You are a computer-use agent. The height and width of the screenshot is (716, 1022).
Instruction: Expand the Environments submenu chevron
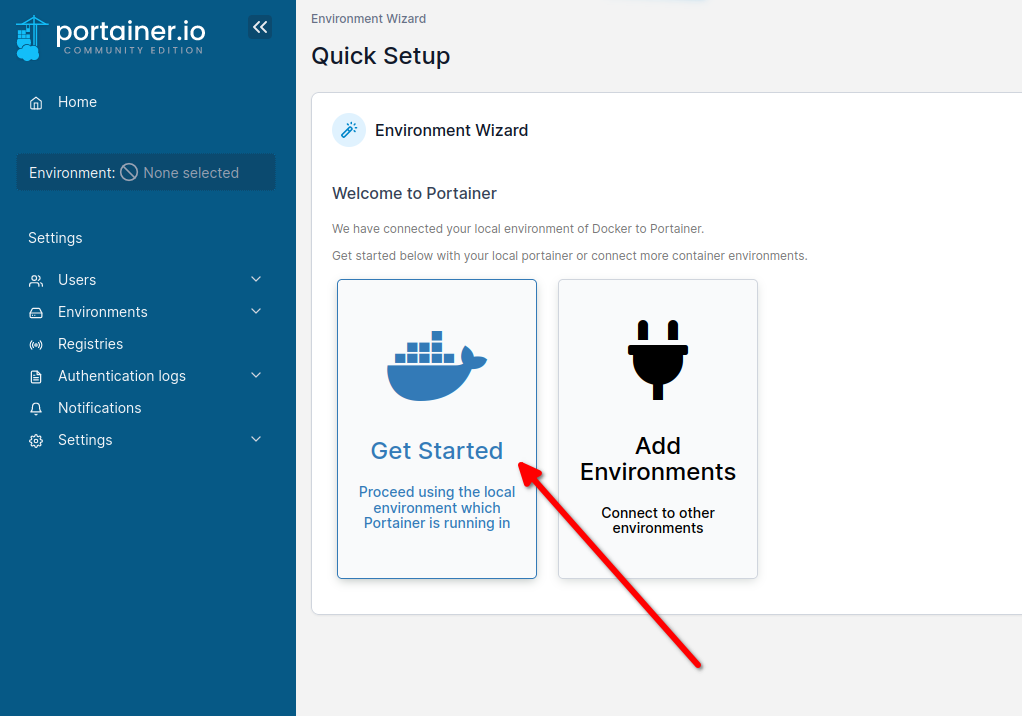pyautogui.click(x=256, y=311)
